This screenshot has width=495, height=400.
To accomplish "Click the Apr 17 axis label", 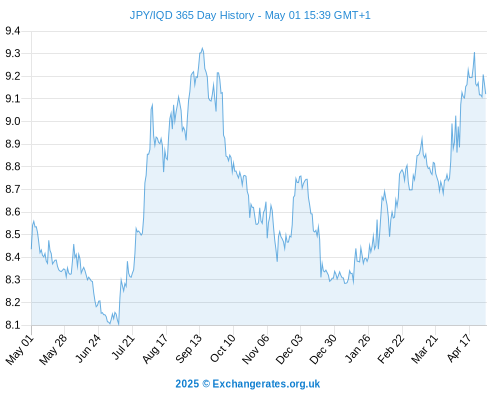I will point(459,348).
